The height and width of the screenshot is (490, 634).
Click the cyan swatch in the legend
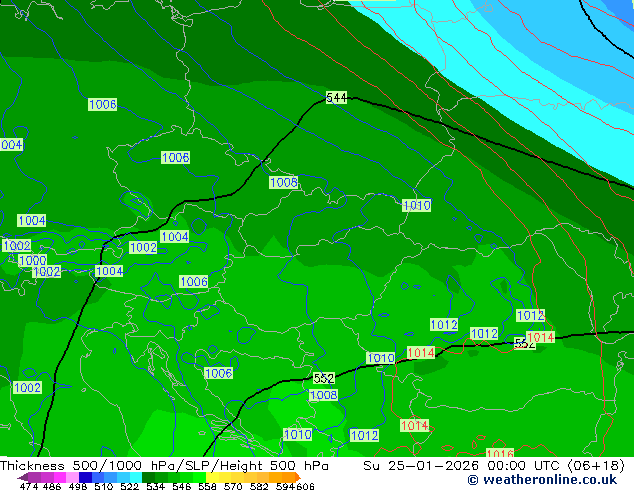pos(136,477)
